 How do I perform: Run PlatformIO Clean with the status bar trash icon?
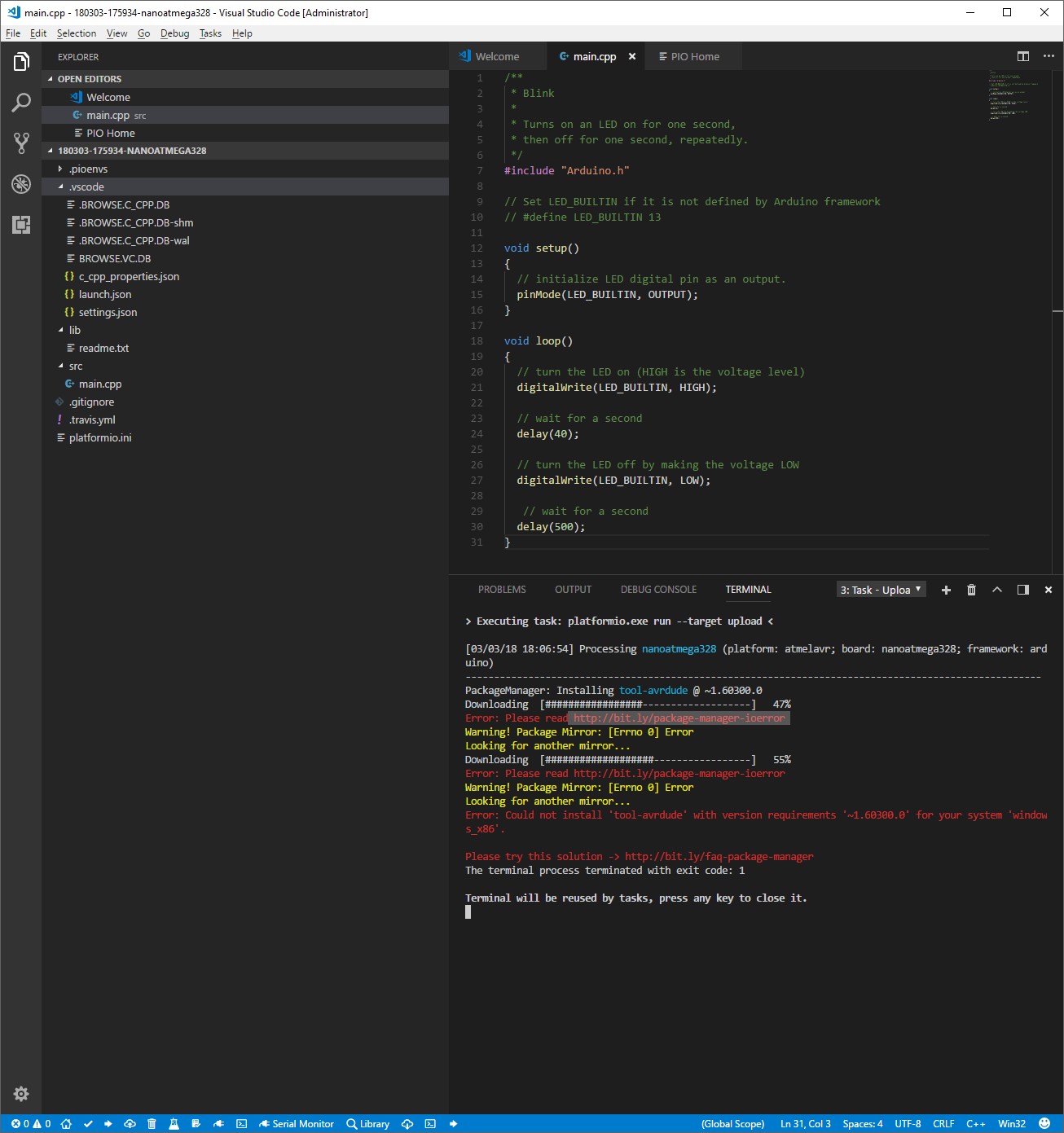pyautogui.click(x=152, y=1124)
